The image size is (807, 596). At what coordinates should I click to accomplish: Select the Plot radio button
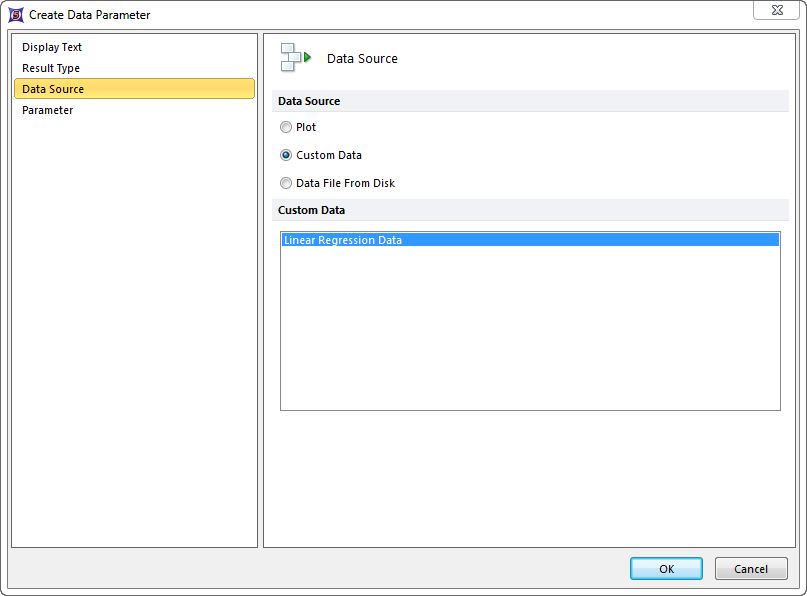(x=287, y=127)
